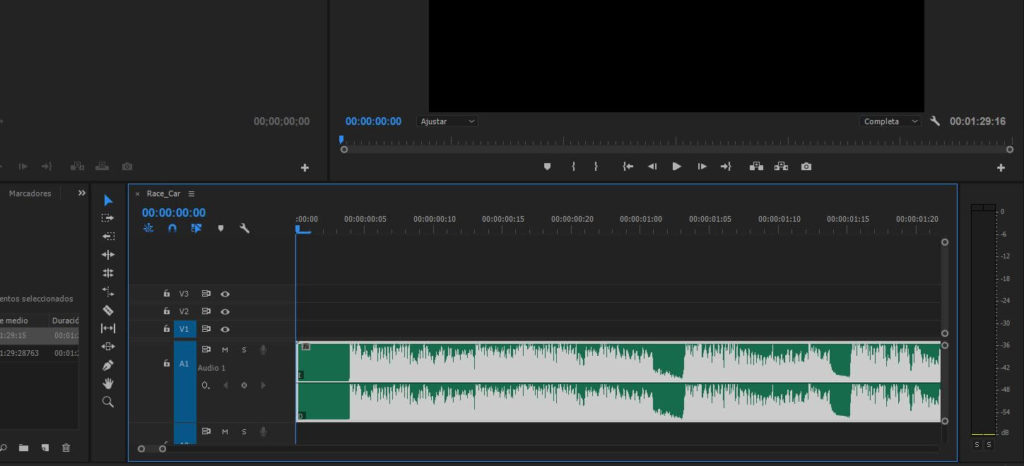Screen dimensions: 1024x466
Task: Open the Completa playback resolution dropdown
Action: (890, 121)
